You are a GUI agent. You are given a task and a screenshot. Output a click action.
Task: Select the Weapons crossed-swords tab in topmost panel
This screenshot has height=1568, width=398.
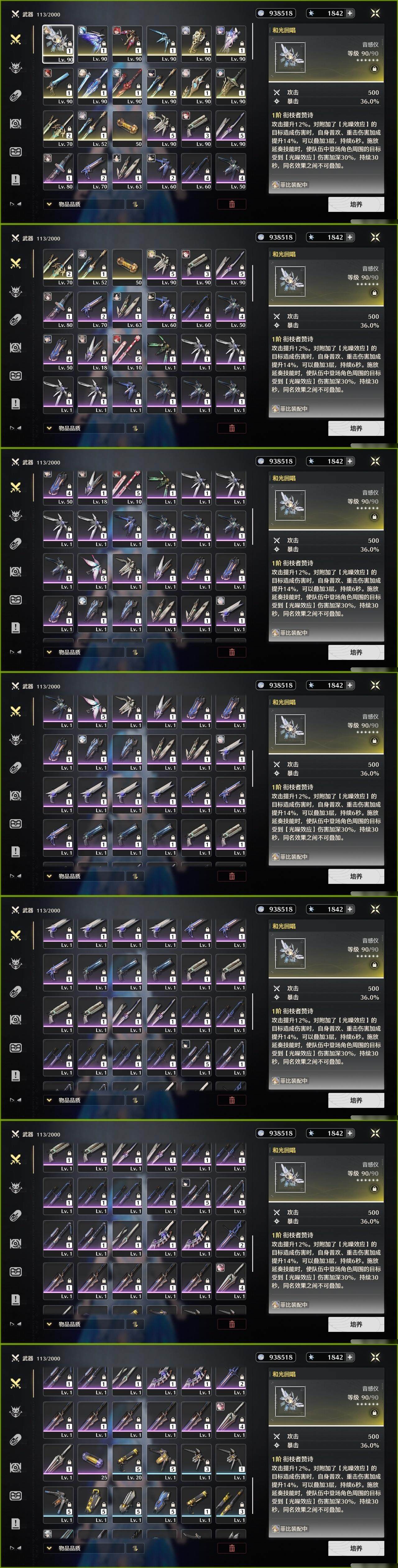pos(16,40)
